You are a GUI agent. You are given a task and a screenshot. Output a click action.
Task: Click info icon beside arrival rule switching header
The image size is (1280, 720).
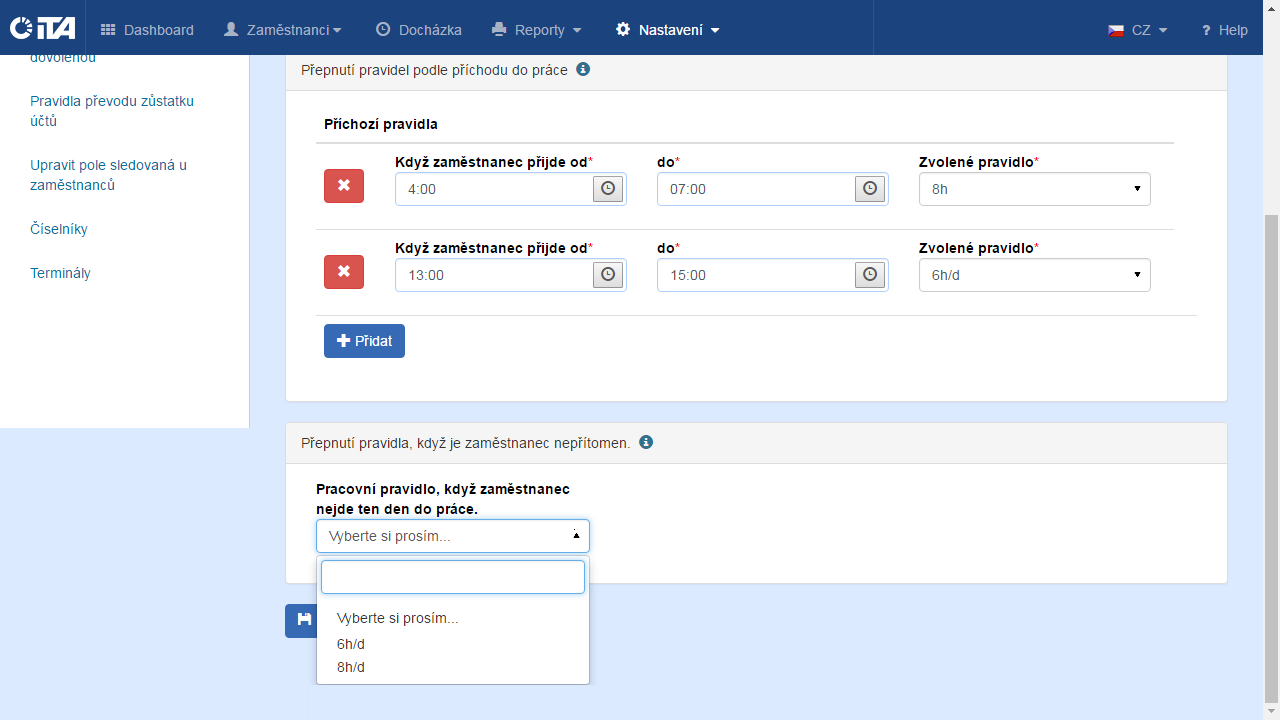coord(583,70)
